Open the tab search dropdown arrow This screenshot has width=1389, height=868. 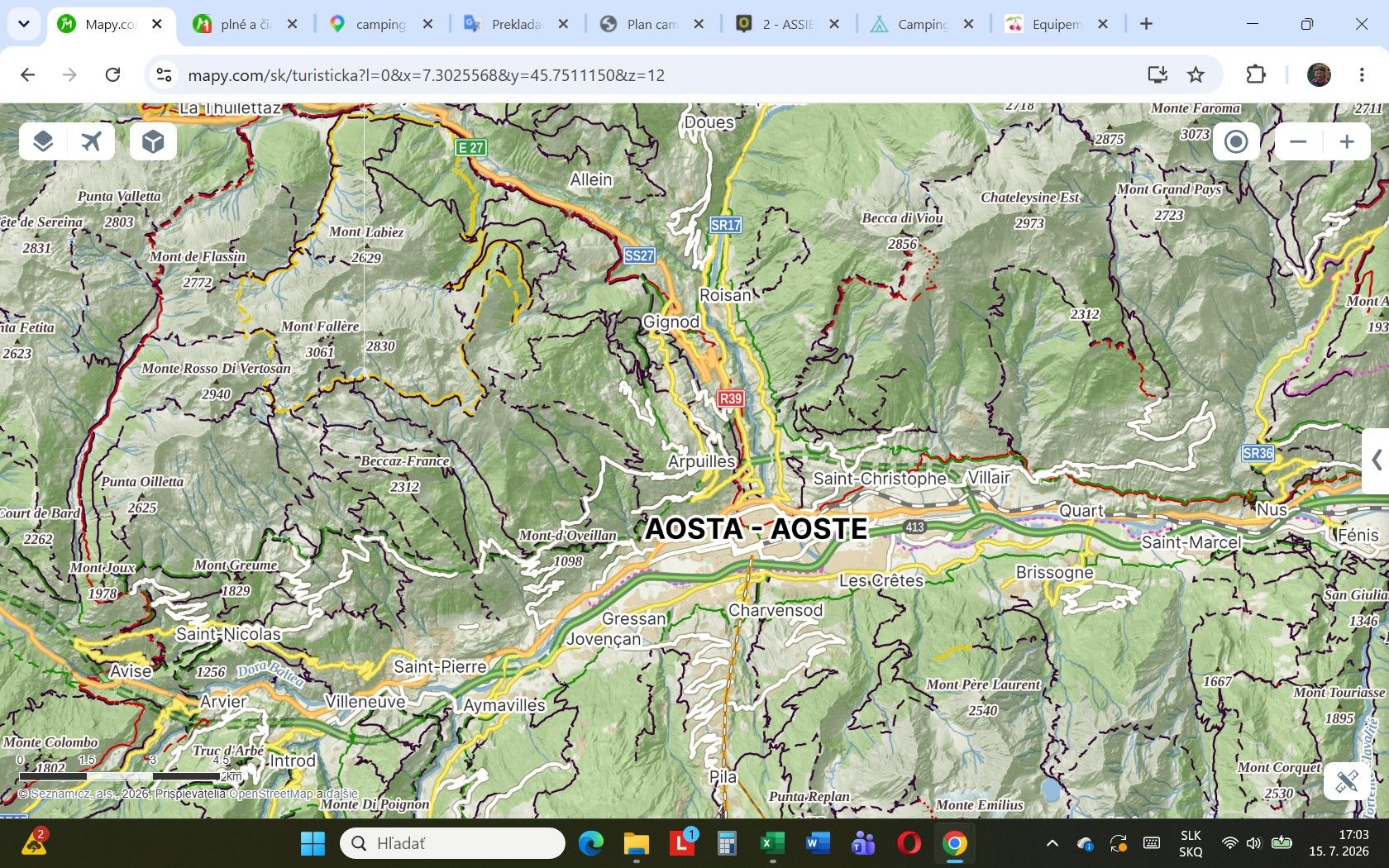[24, 24]
